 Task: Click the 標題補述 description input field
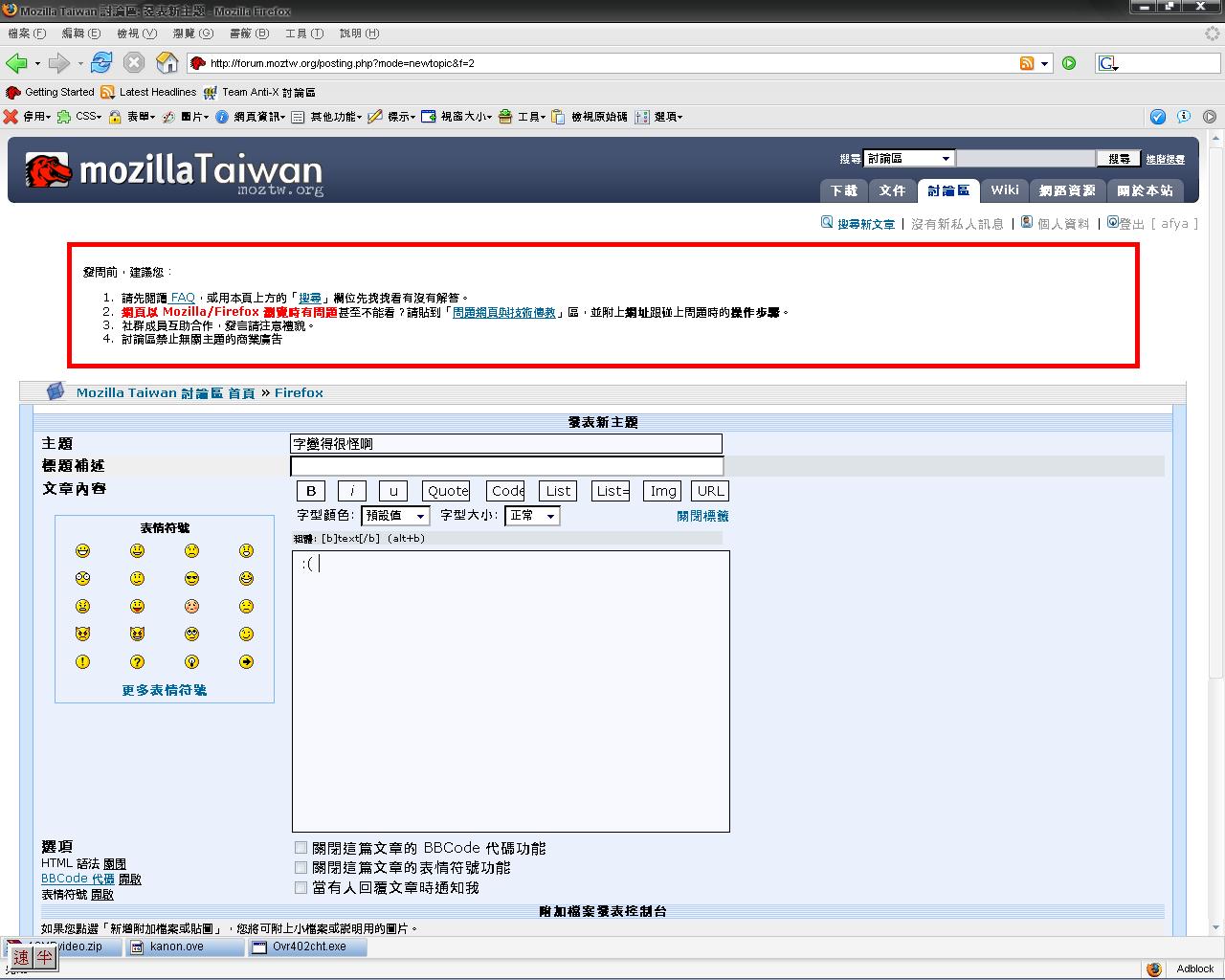pos(507,466)
